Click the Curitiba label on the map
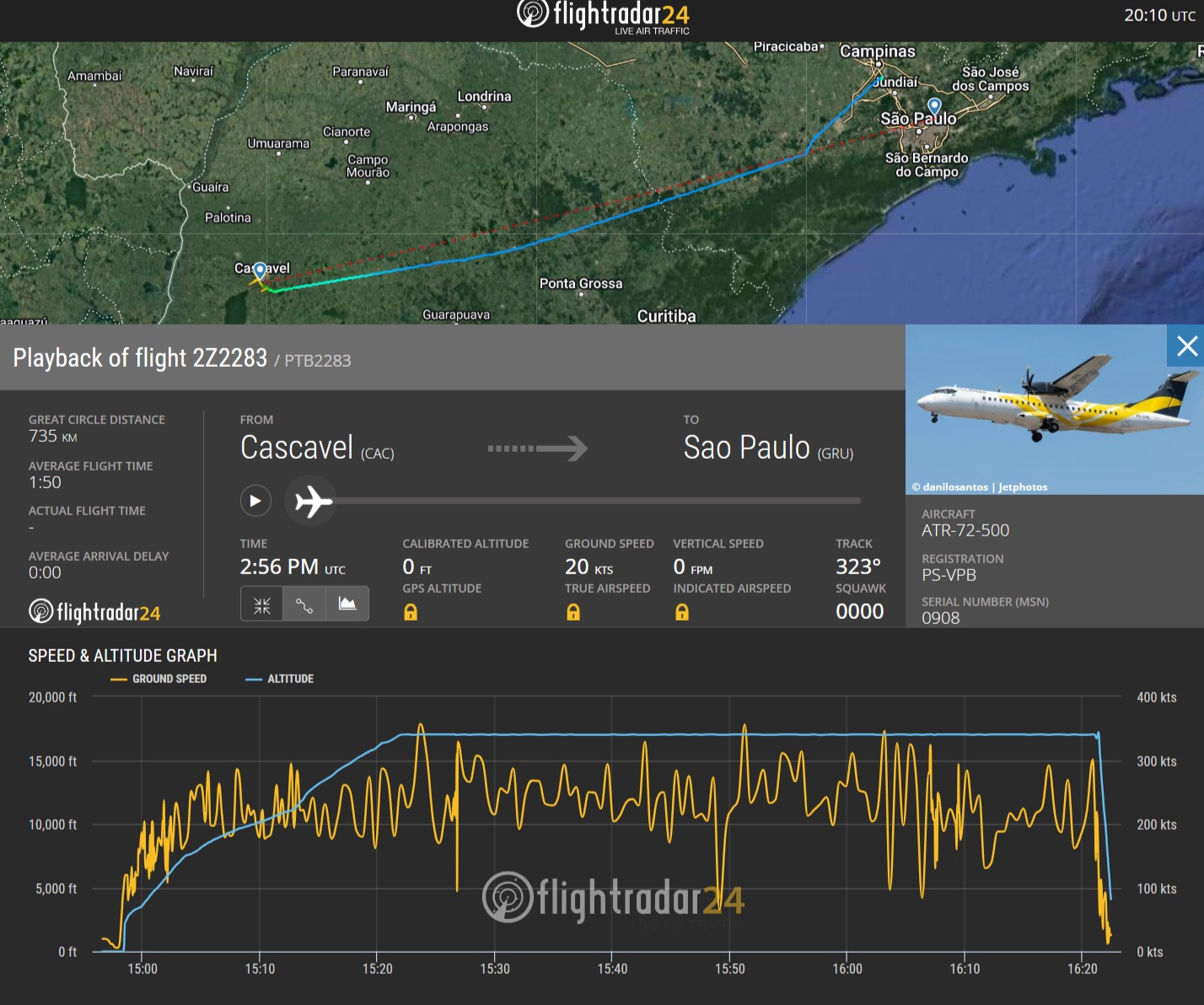Viewport: 1204px width, 1005px height. [x=666, y=316]
